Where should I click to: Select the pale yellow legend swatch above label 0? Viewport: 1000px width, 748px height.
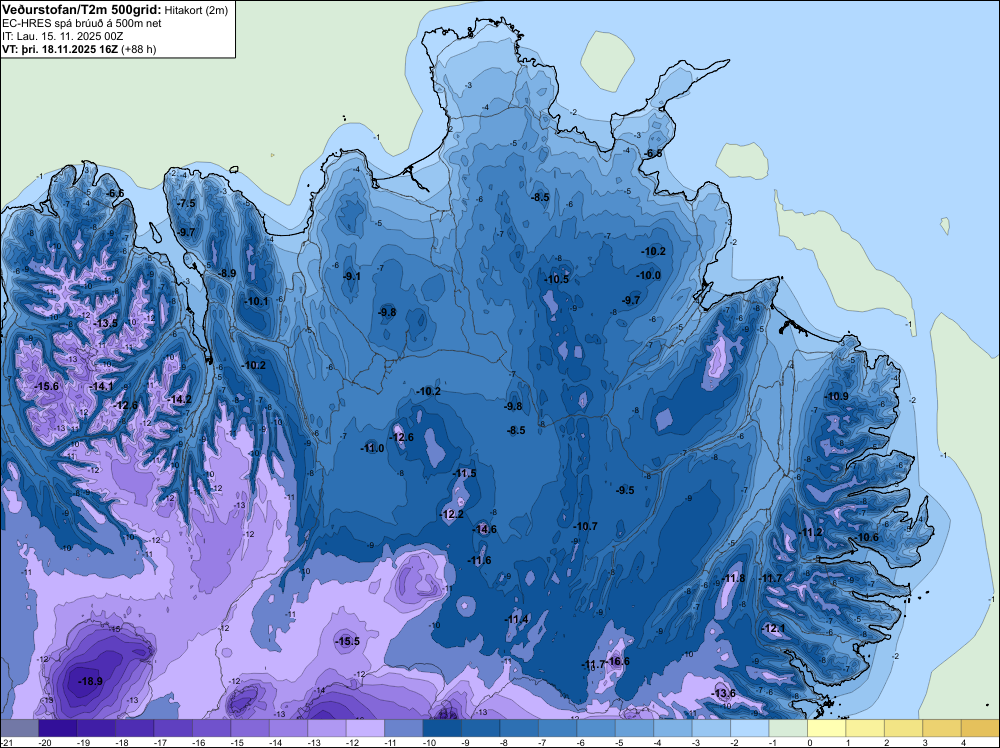(827, 728)
